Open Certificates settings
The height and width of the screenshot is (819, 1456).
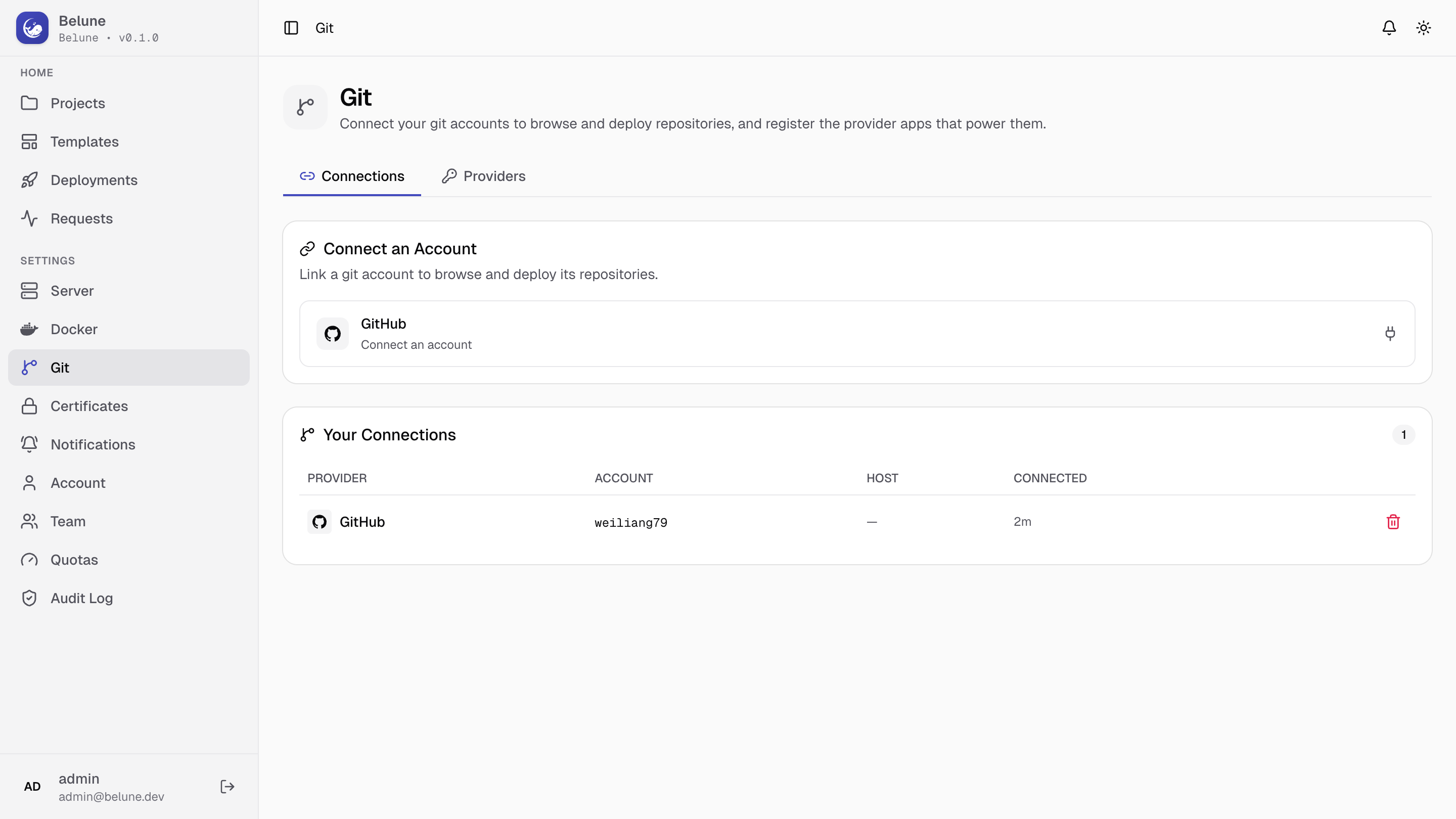(129, 406)
